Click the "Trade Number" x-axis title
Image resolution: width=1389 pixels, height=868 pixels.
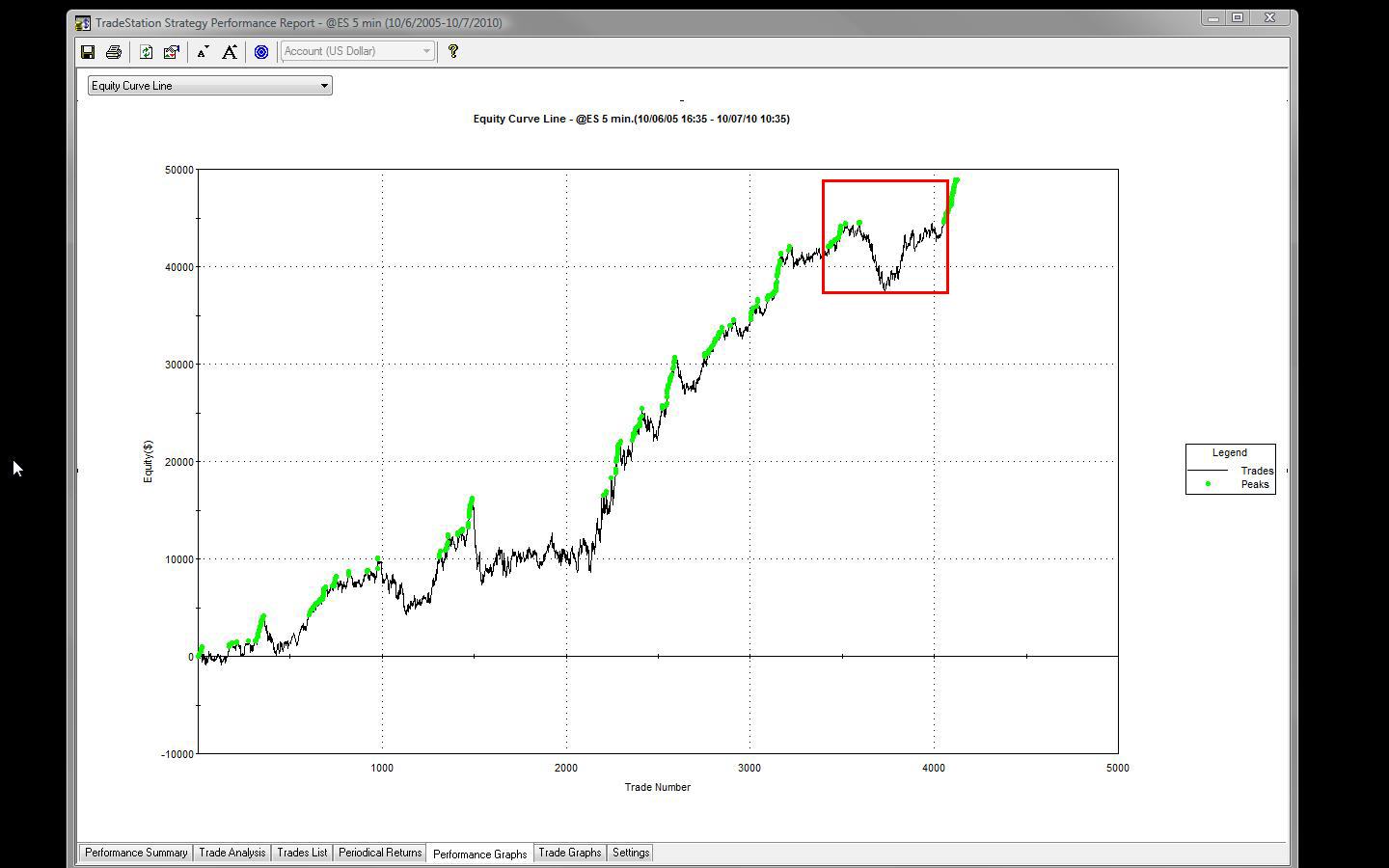point(658,787)
